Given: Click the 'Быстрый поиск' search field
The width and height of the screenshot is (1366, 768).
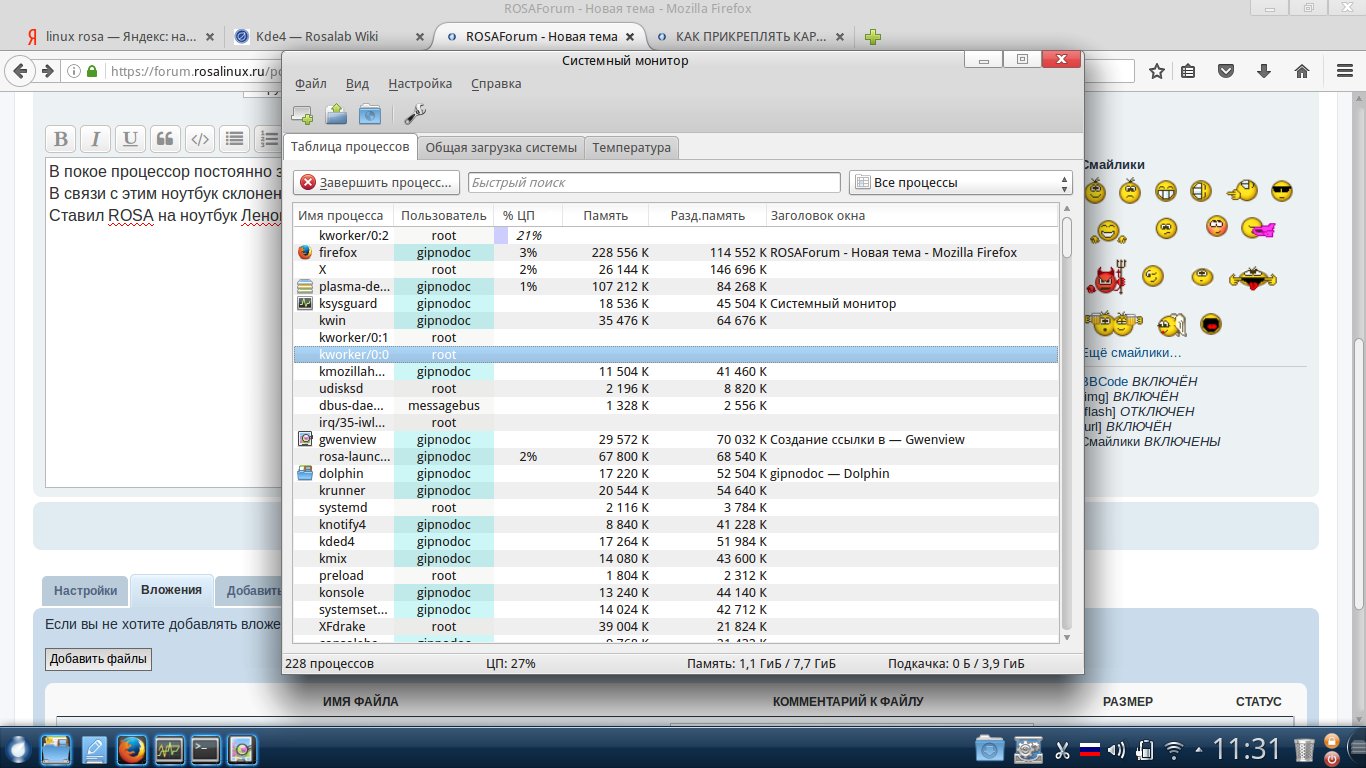Looking at the screenshot, I should pyautogui.click(x=654, y=183).
